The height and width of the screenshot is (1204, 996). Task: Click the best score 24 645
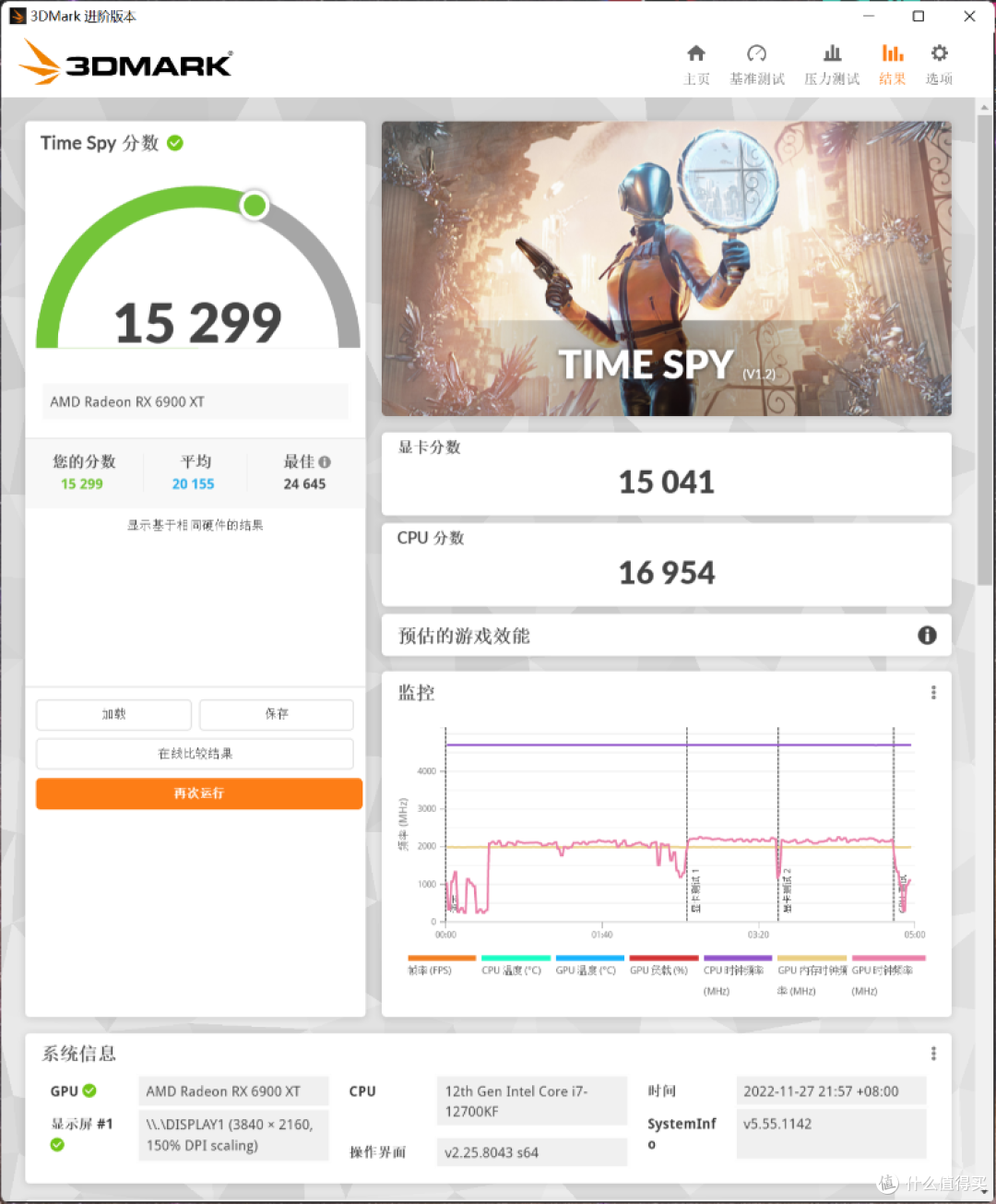coord(304,484)
